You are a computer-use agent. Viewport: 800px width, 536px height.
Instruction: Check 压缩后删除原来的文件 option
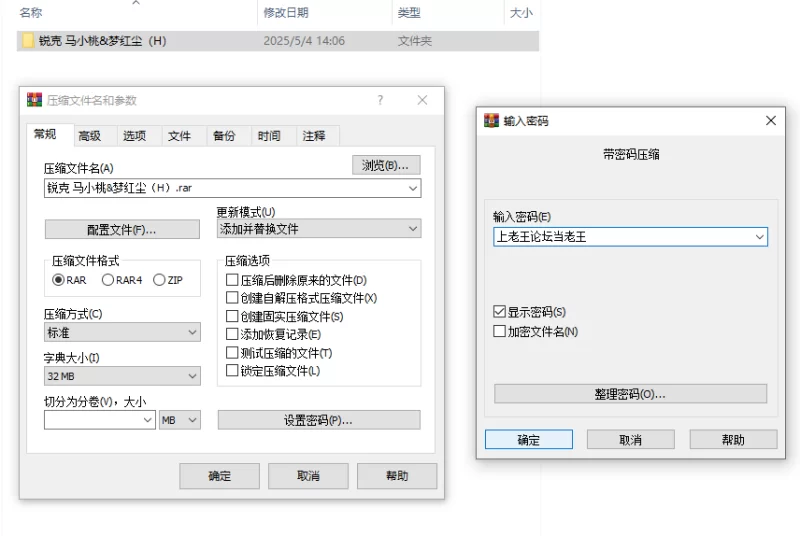point(233,280)
